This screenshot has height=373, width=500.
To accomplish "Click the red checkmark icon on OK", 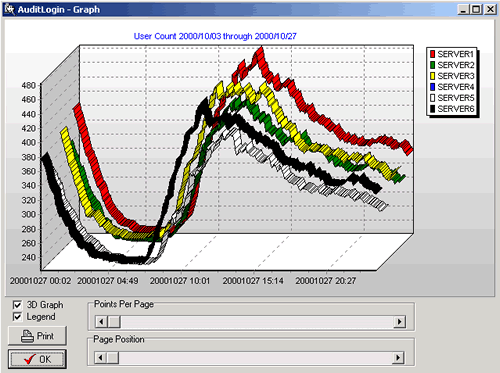I will coord(30,359).
